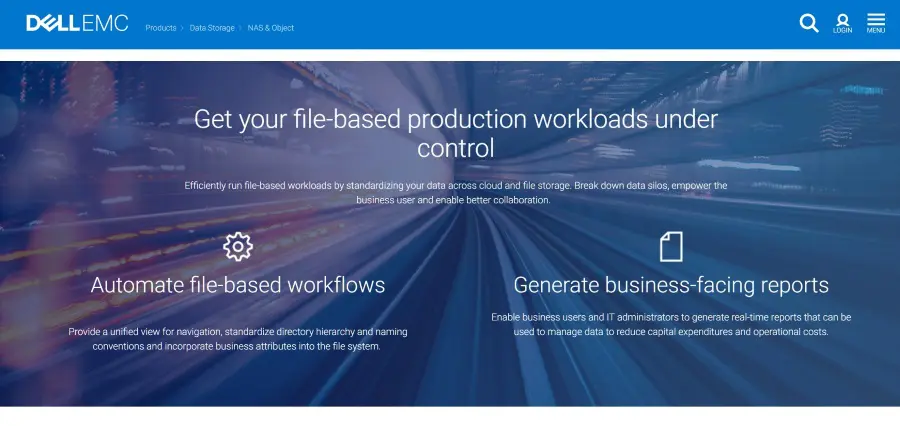Open the search magnifier icon
The width and height of the screenshot is (900, 426).
pyautogui.click(x=809, y=23)
